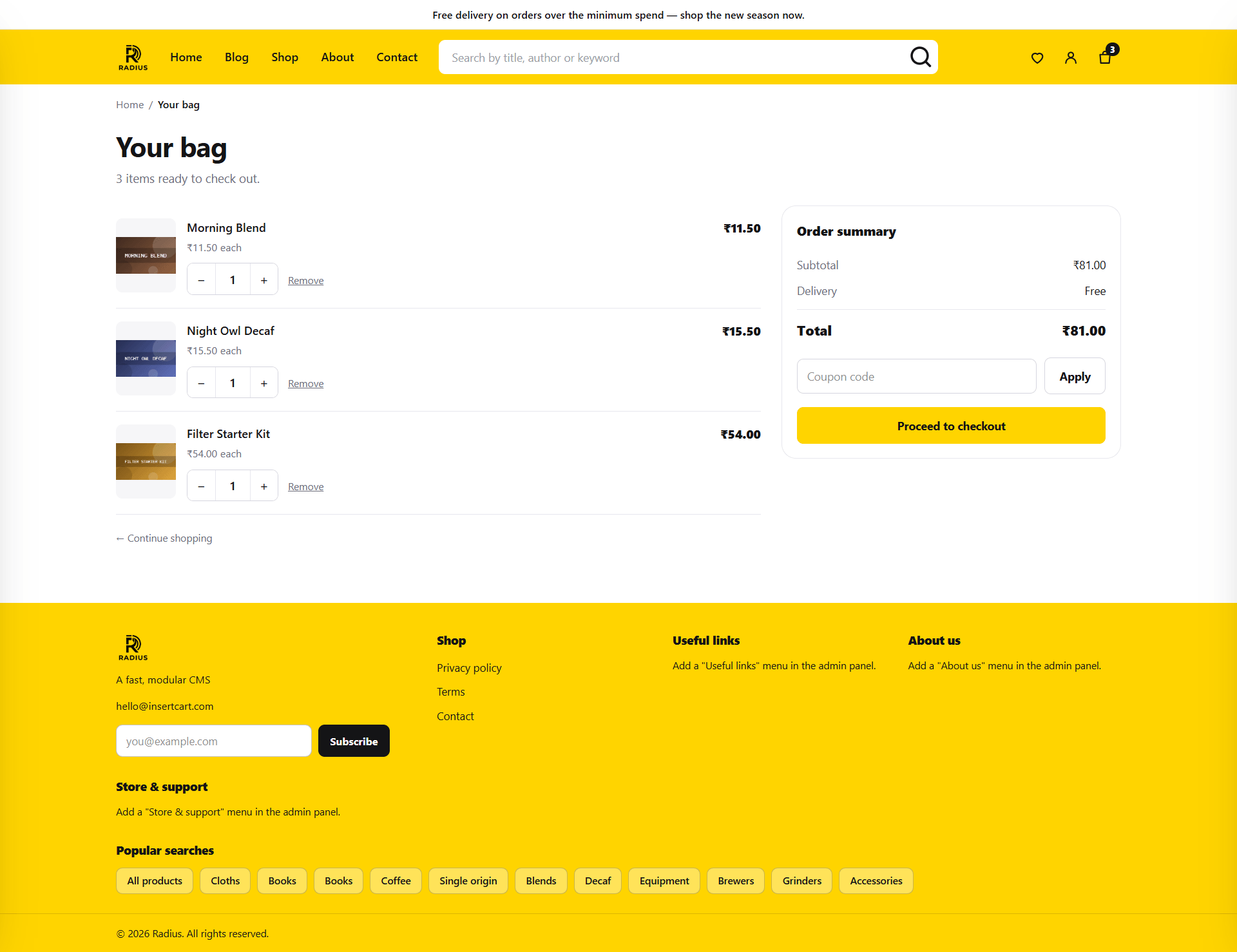Click the newsletter email field

[x=214, y=741]
